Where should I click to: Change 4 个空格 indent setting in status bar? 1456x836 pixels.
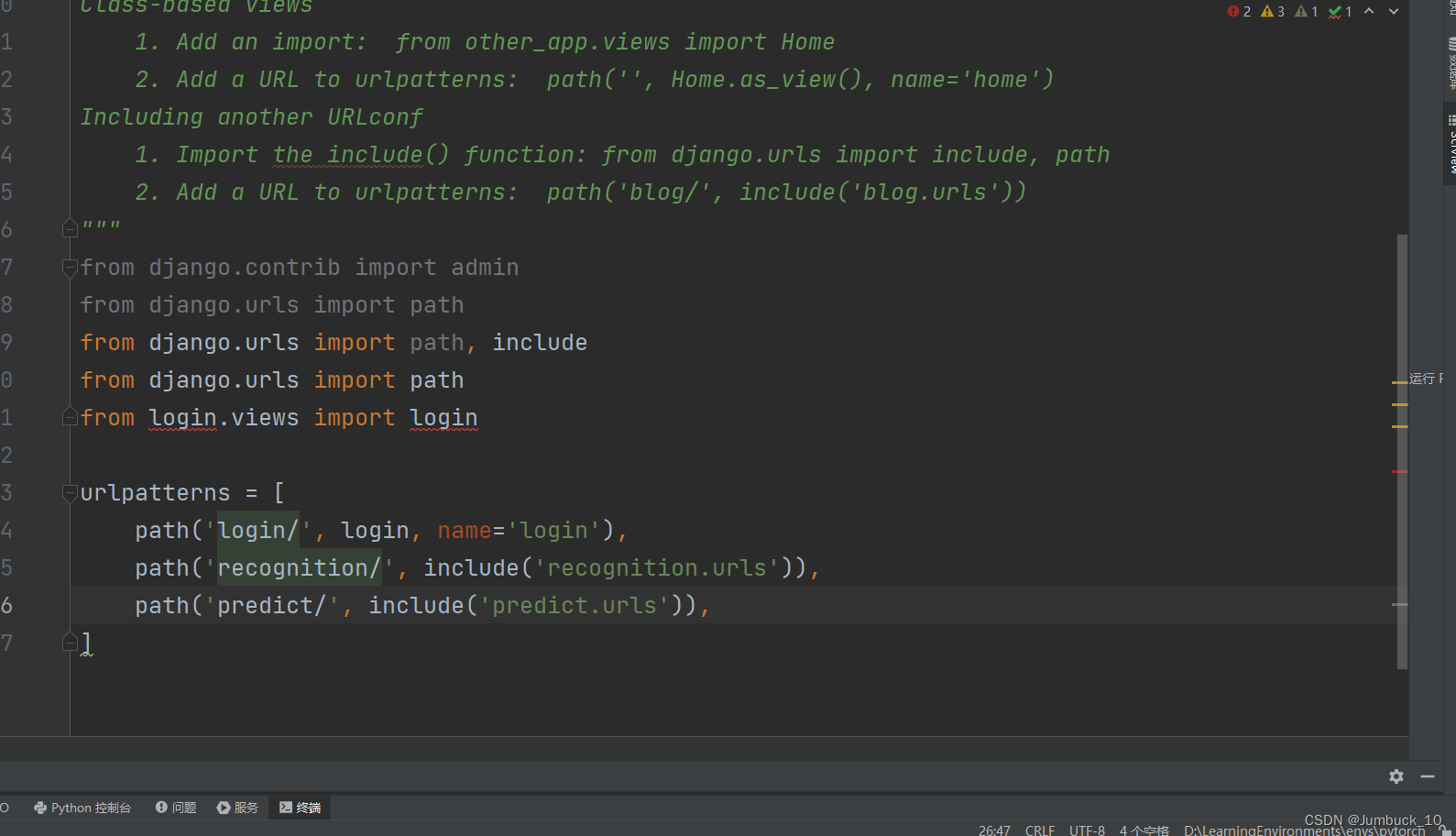1144,830
